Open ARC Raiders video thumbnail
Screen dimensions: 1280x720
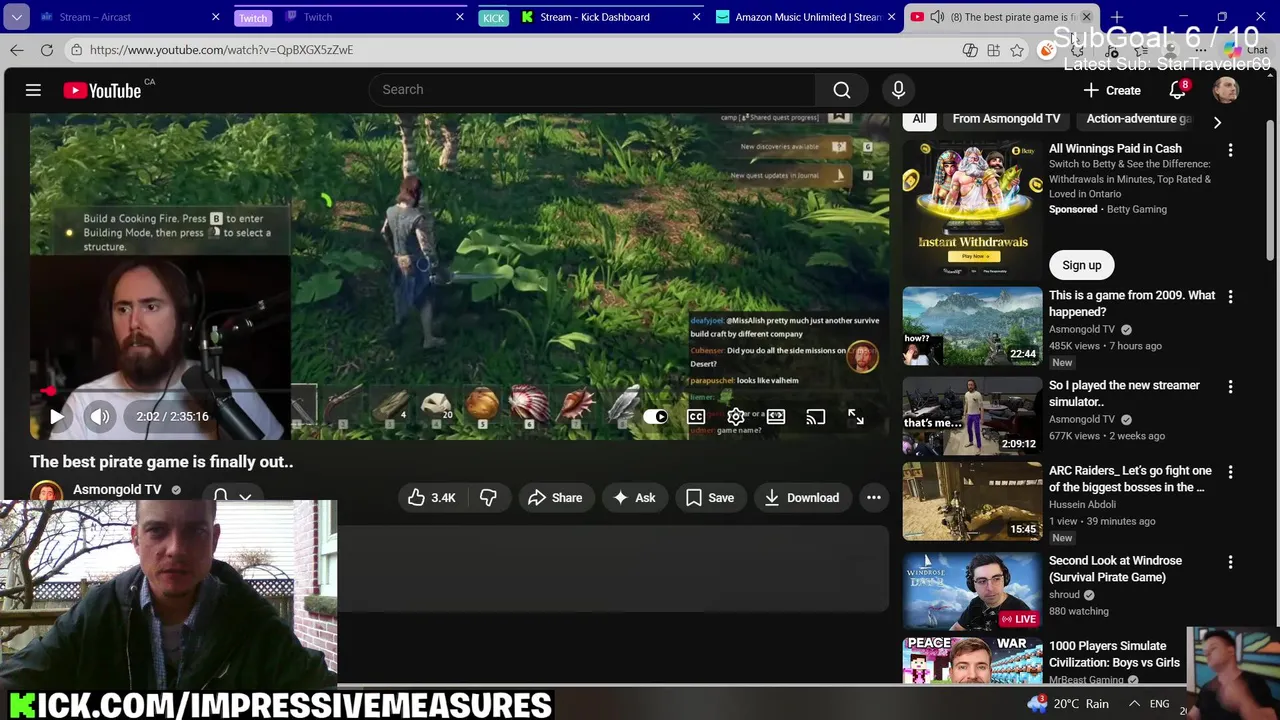click(972, 501)
